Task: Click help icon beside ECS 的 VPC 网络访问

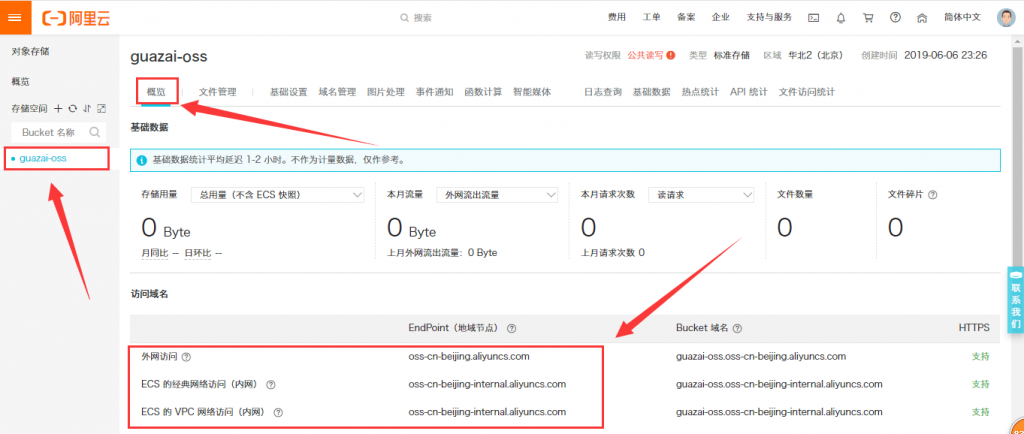Action: pos(278,412)
